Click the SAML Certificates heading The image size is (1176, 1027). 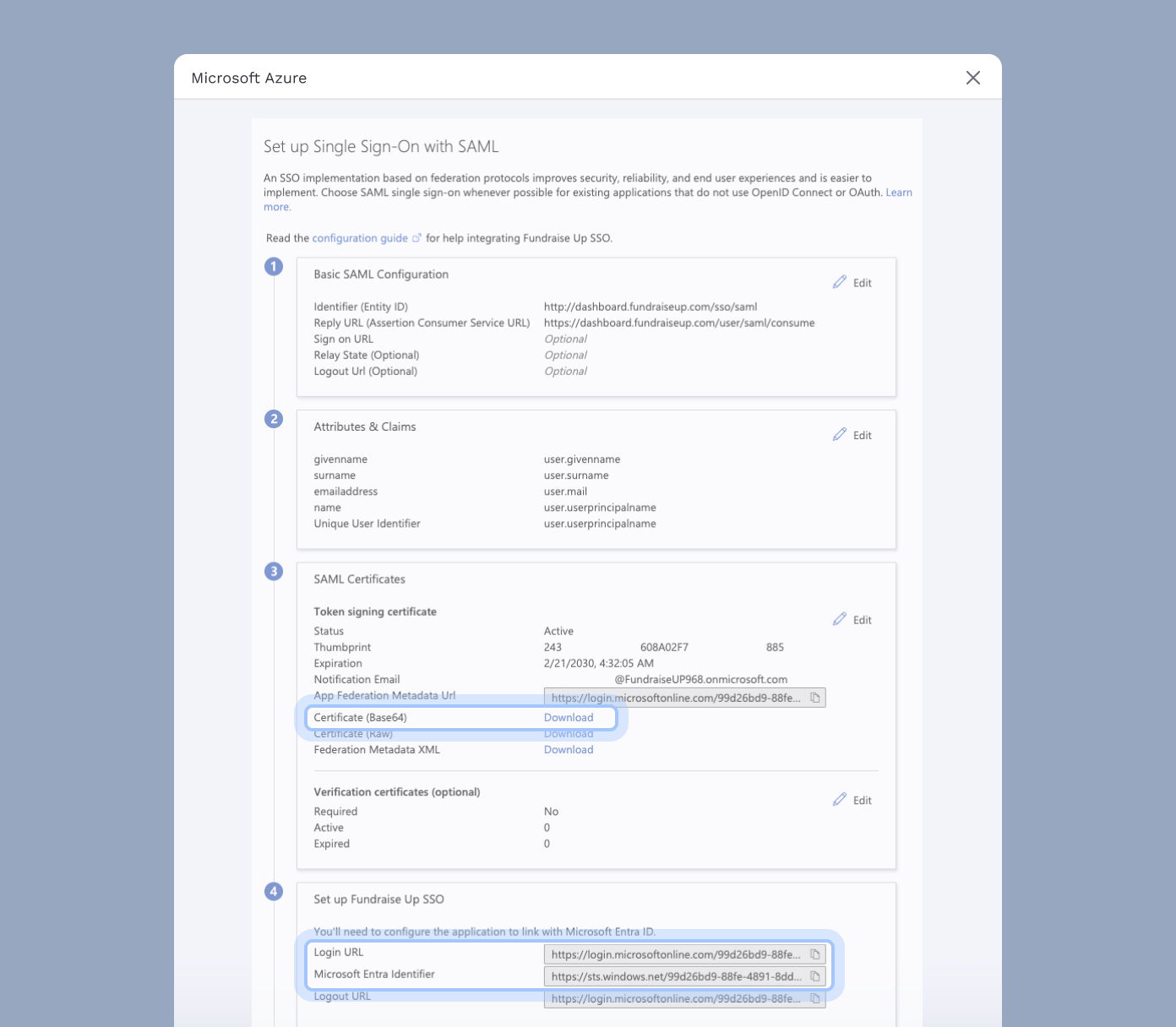point(359,579)
